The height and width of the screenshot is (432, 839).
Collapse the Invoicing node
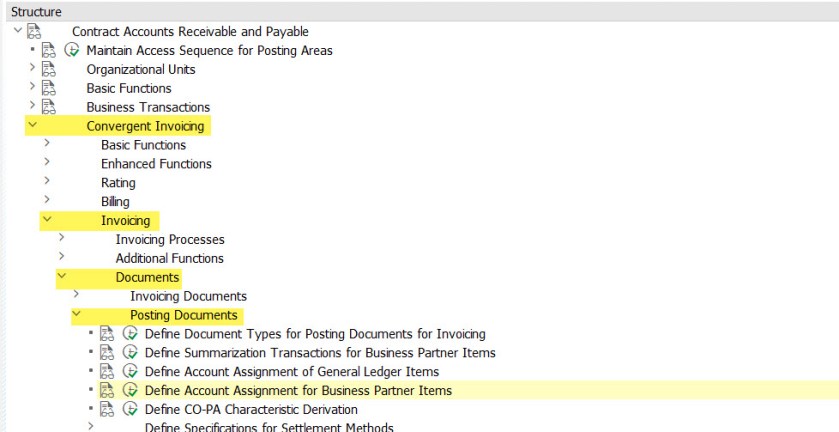click(x=47, y=219)
